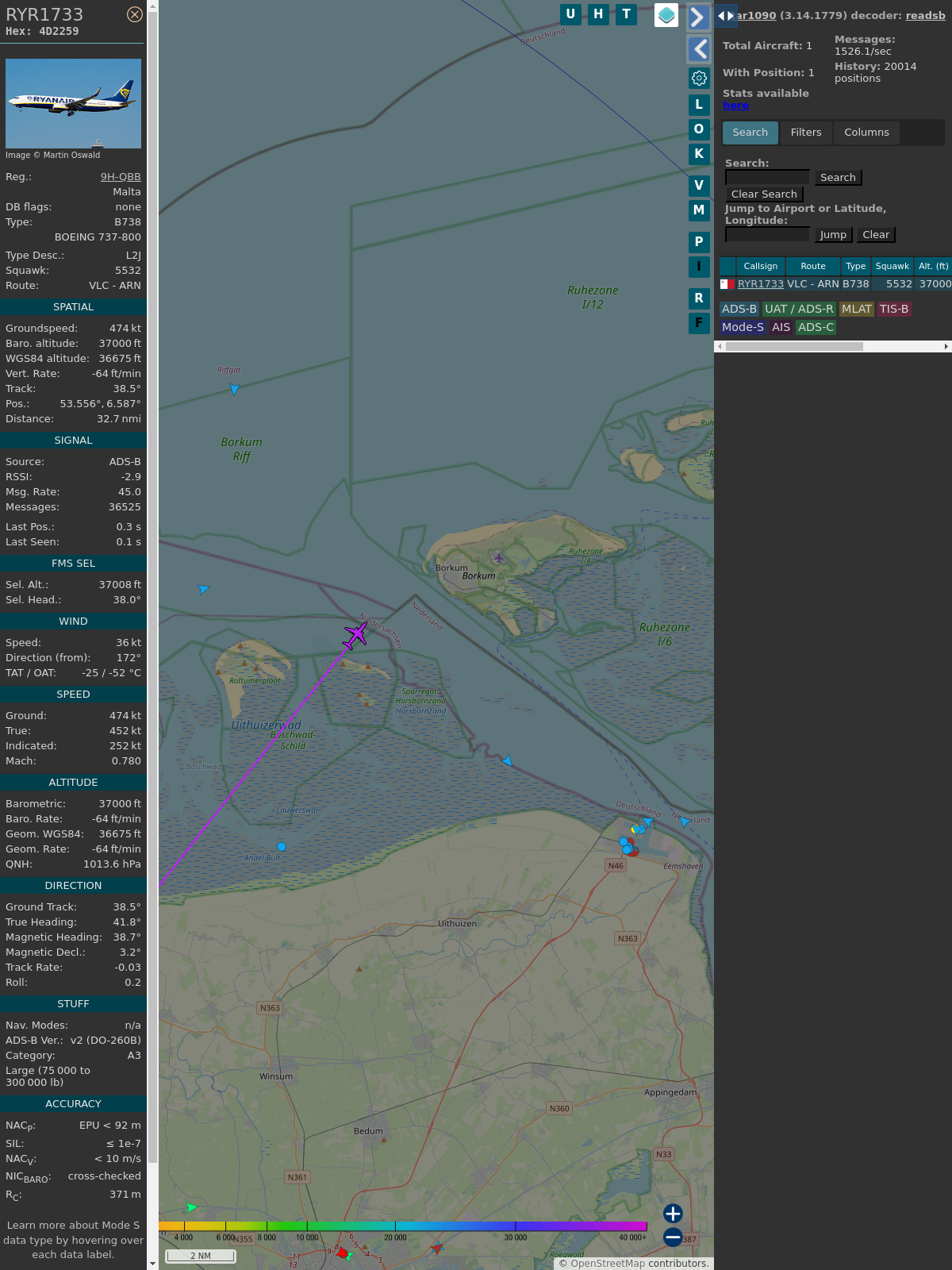Toggle the sidebar split arrows at top

(x=726, y=16)
